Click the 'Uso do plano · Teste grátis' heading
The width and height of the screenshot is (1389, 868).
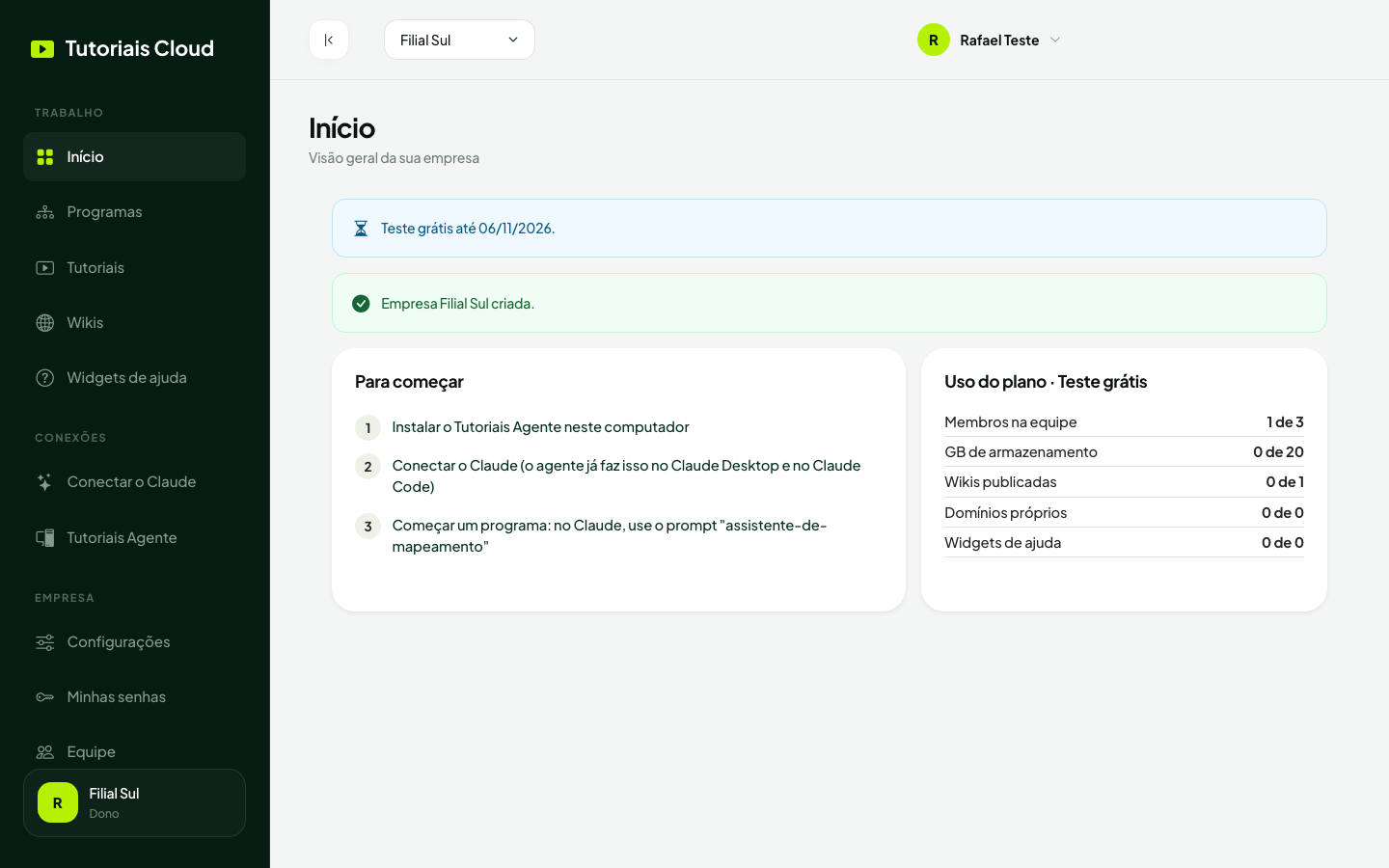click(x=1046, y=382)
